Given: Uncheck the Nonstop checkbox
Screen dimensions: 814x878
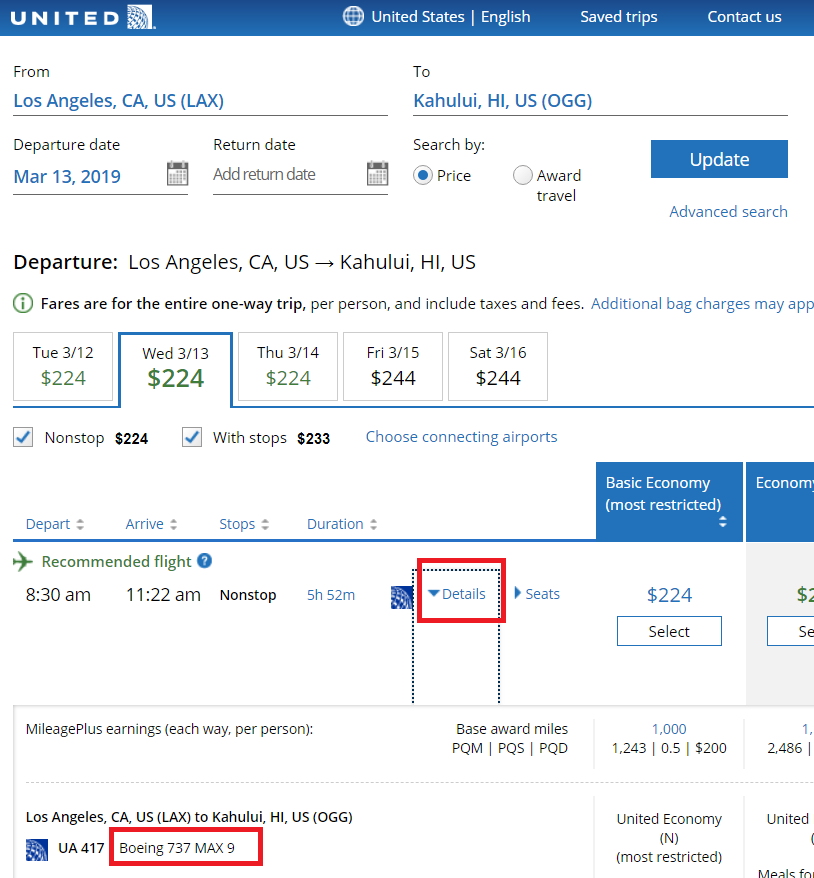Looking at the screenshot, I should click(x=23, y=437).
